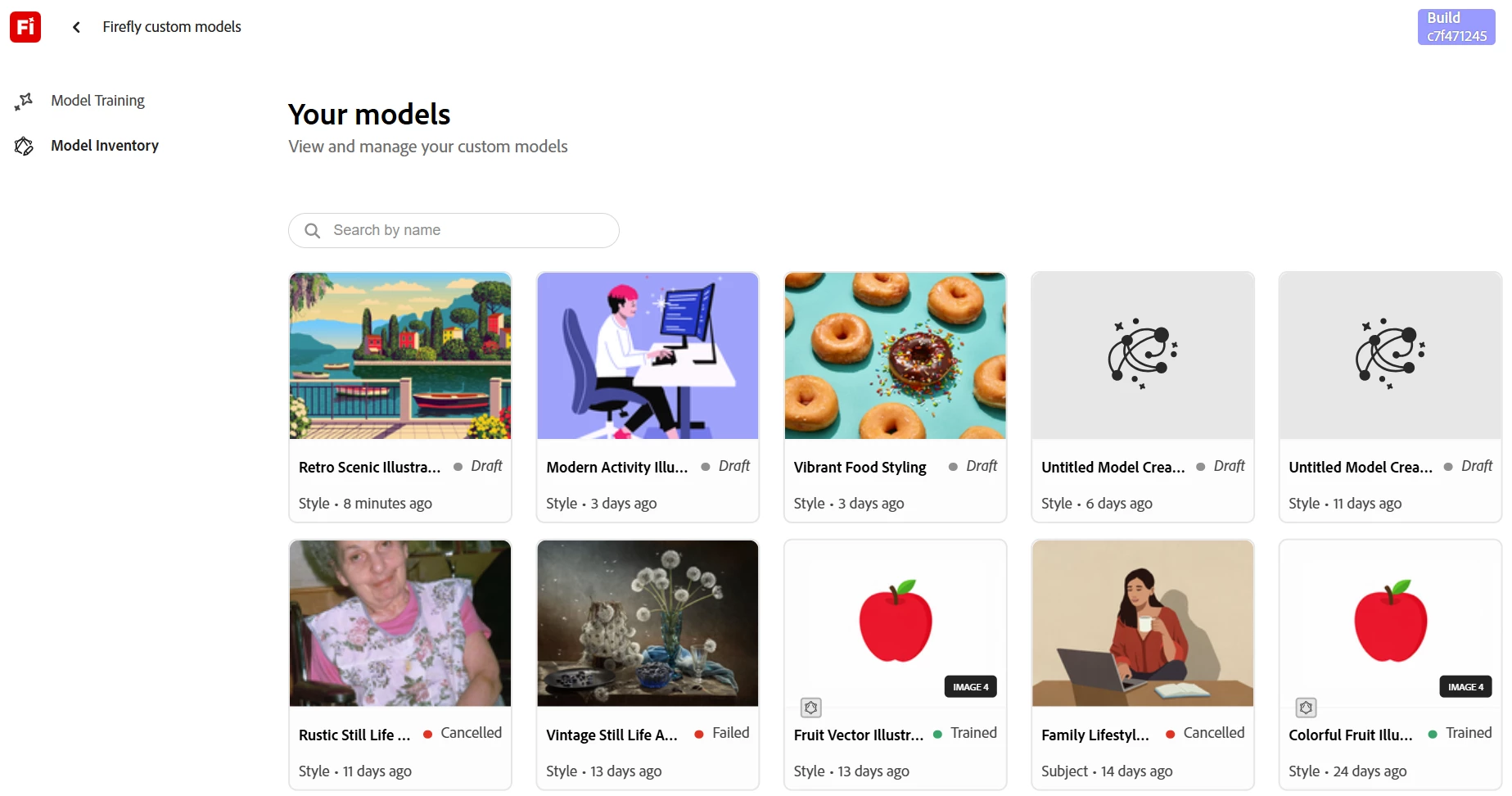Click model badge icon on Colorful Fruit card
Viewport: 1512px width, 796px height.
point(1307,708)
